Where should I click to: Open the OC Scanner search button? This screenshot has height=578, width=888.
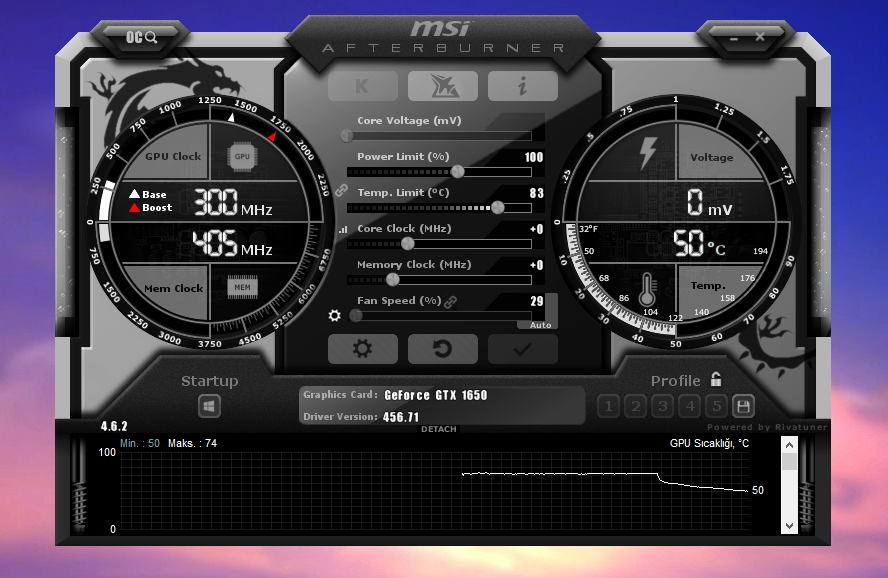tap(142, 37)
